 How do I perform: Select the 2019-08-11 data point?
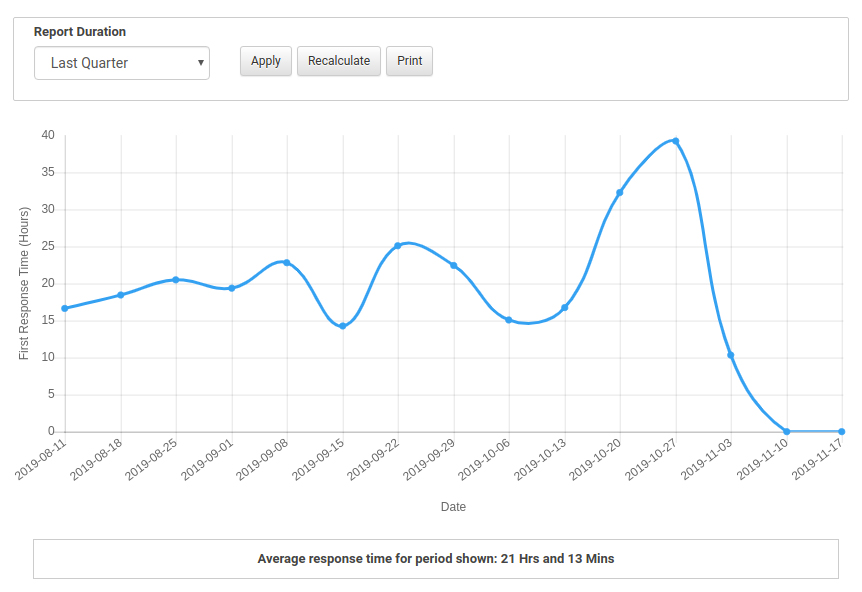[x=65, y=308]
